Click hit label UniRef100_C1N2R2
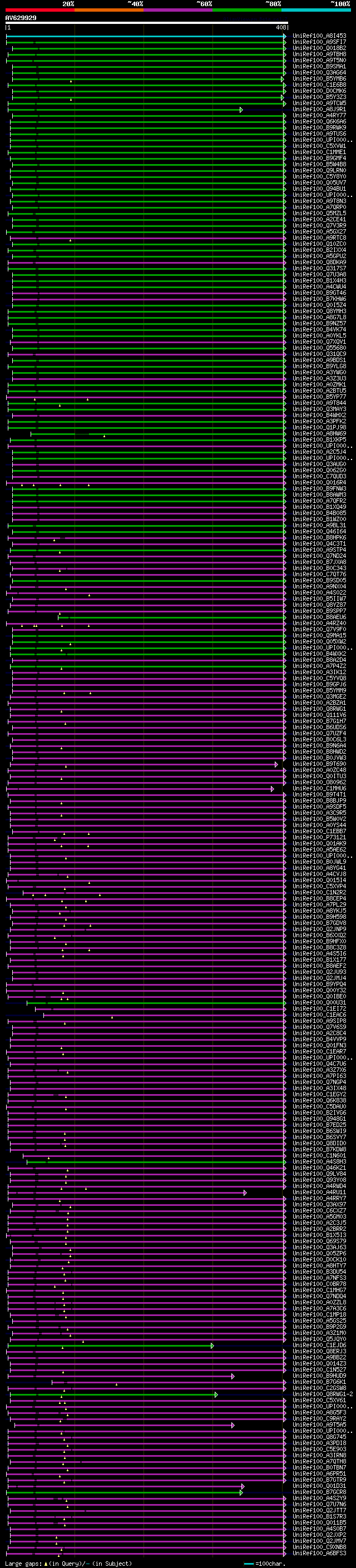This screenshot has height=1568, width=356. tap(319, 892)
